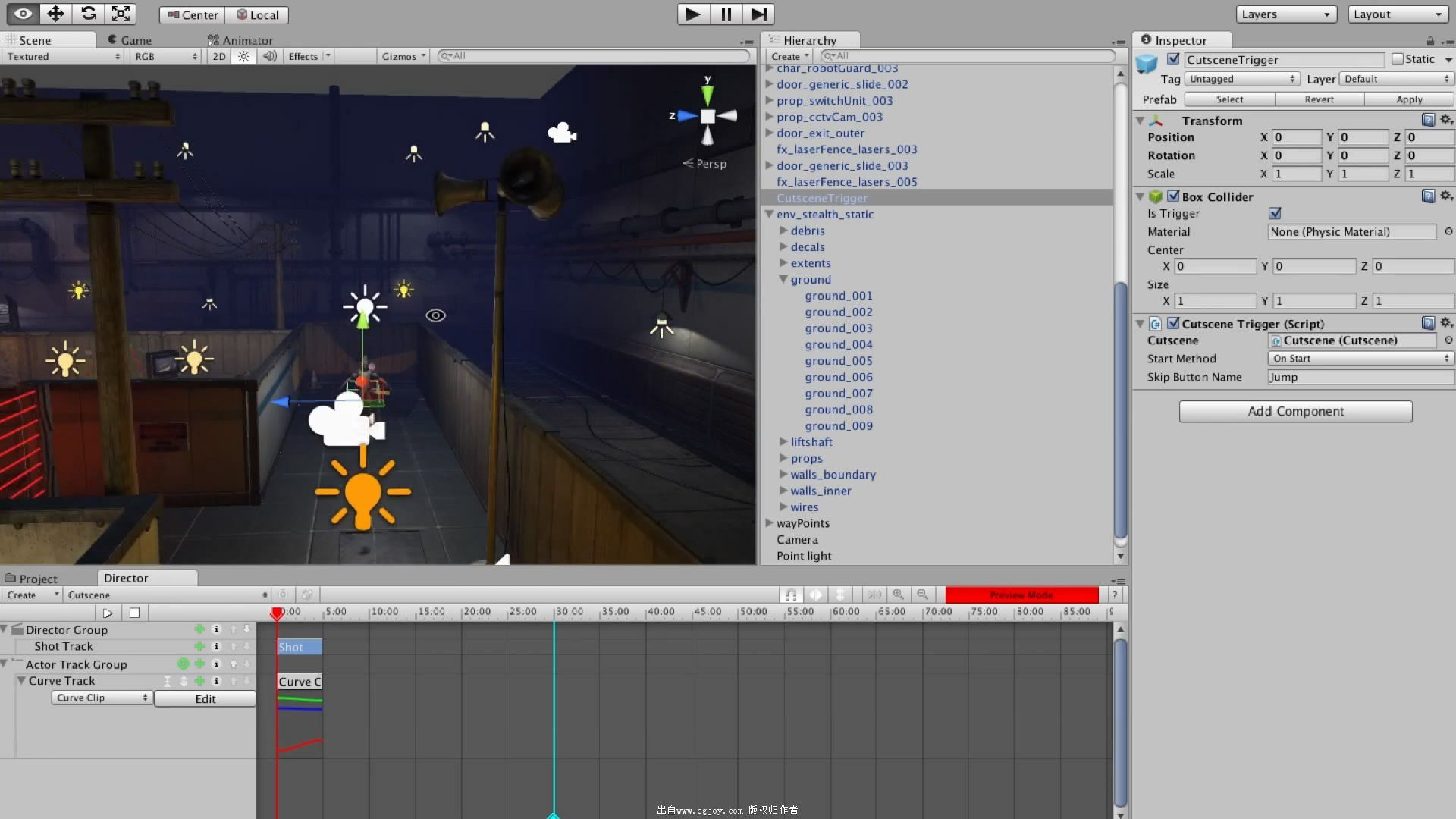Select the Hand (view) tool
Image resolution: width=1456 pixels, height=819 pixels.
[23, 14]
